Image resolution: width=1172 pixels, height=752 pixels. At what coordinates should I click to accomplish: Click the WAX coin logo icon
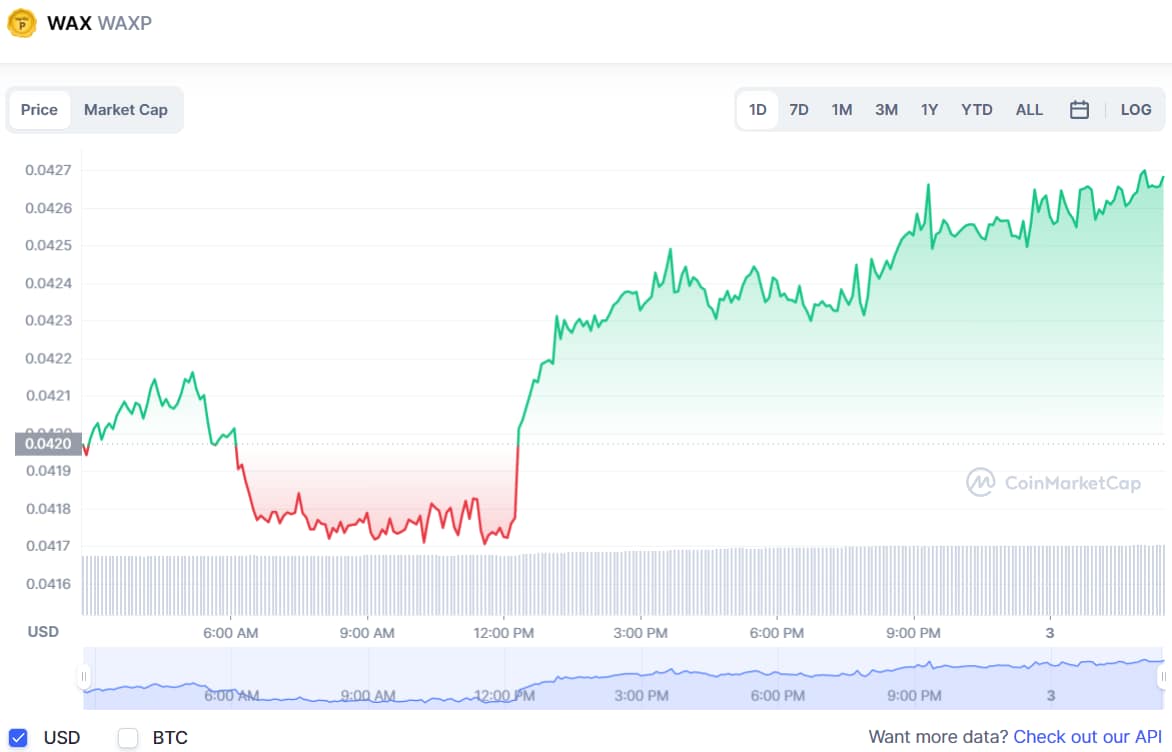[x=21, y=23]
